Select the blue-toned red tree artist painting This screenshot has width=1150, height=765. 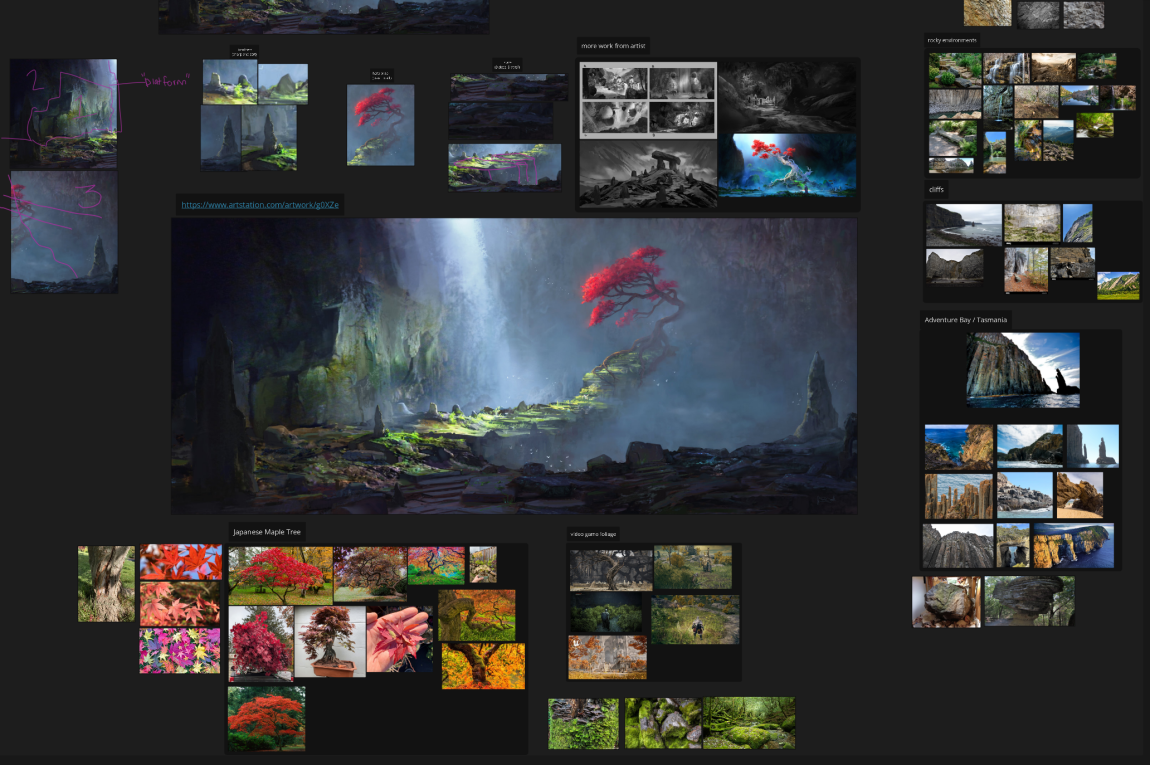[787, 165]
